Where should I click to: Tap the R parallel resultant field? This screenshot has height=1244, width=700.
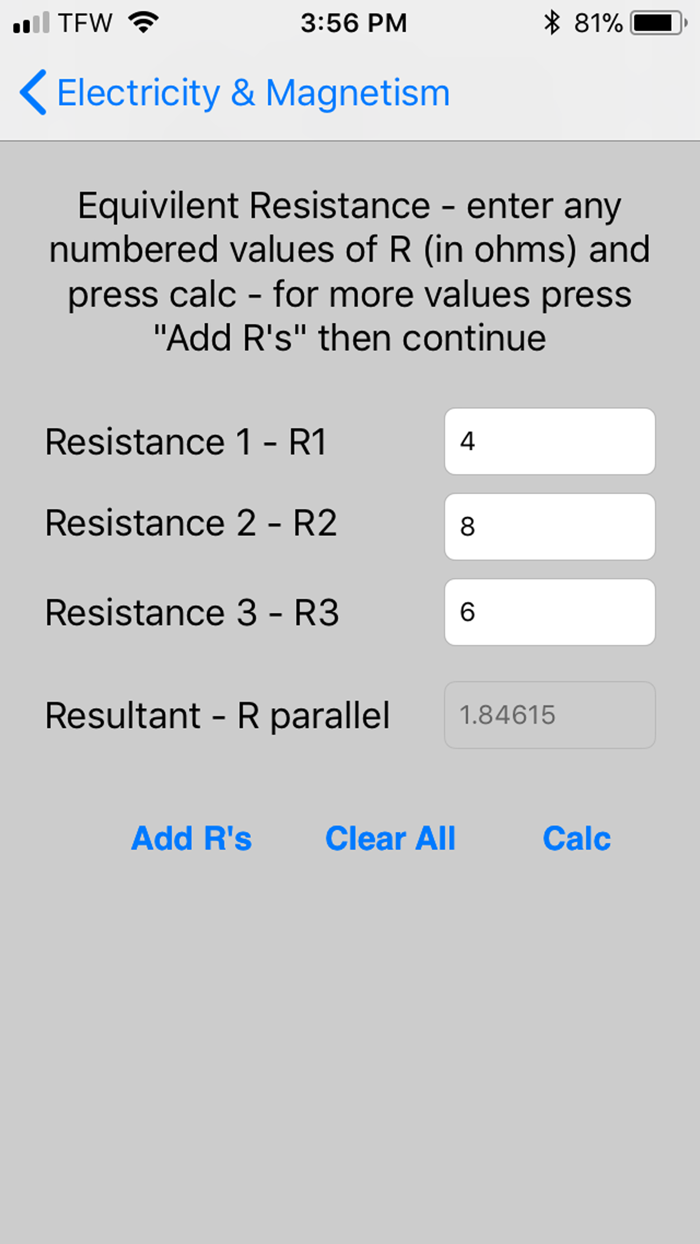coord(549,715)
